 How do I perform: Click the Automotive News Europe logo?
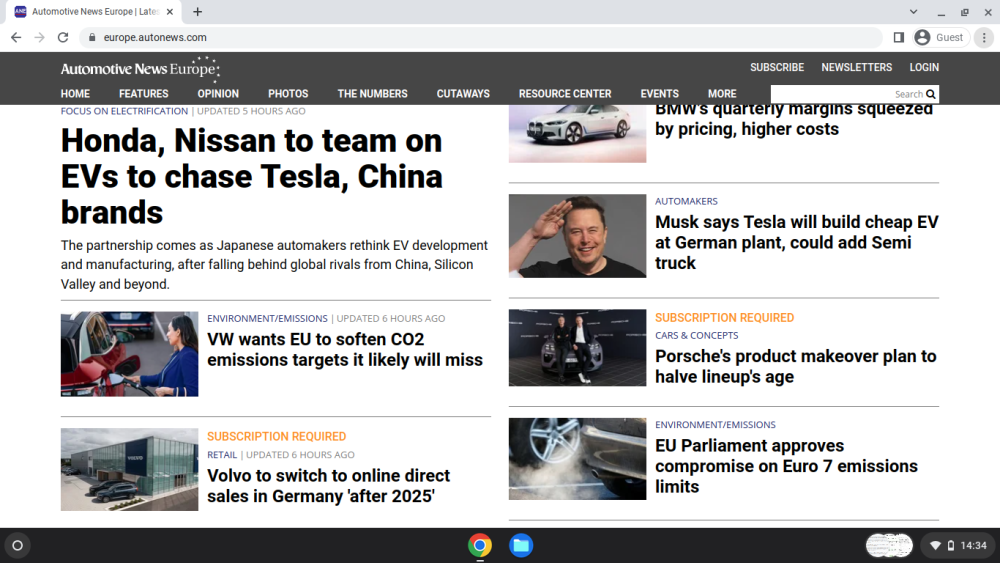pyautogui.click(x=140, y=68)
